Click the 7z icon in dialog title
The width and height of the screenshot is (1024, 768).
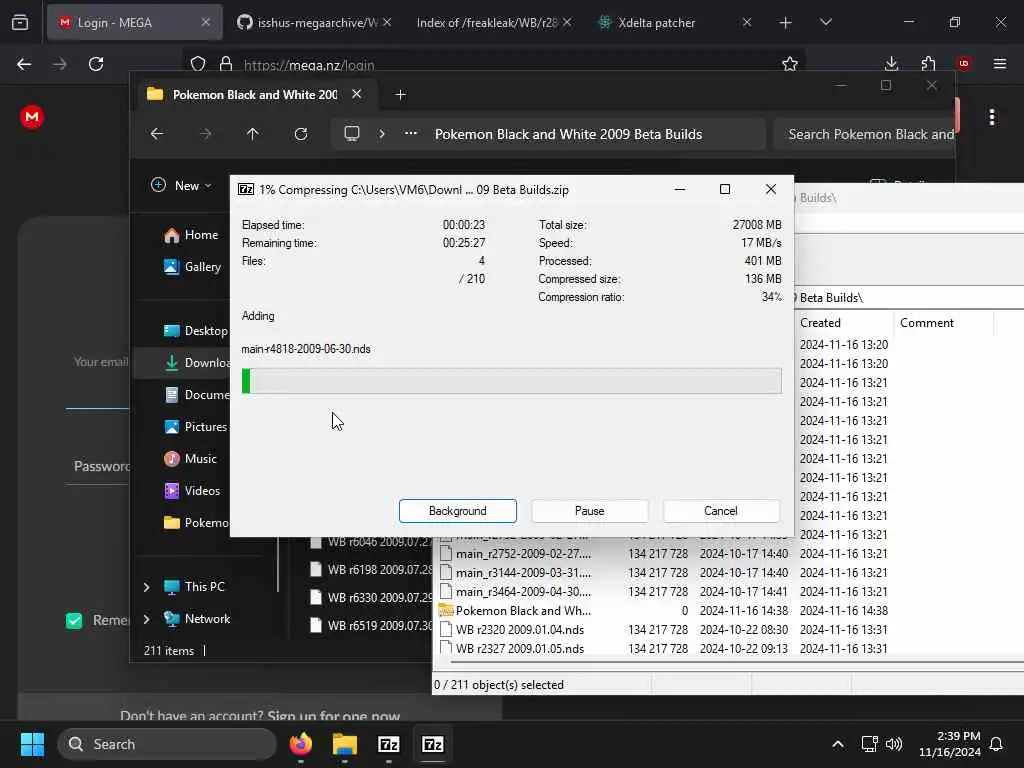(x=246, y=189)
